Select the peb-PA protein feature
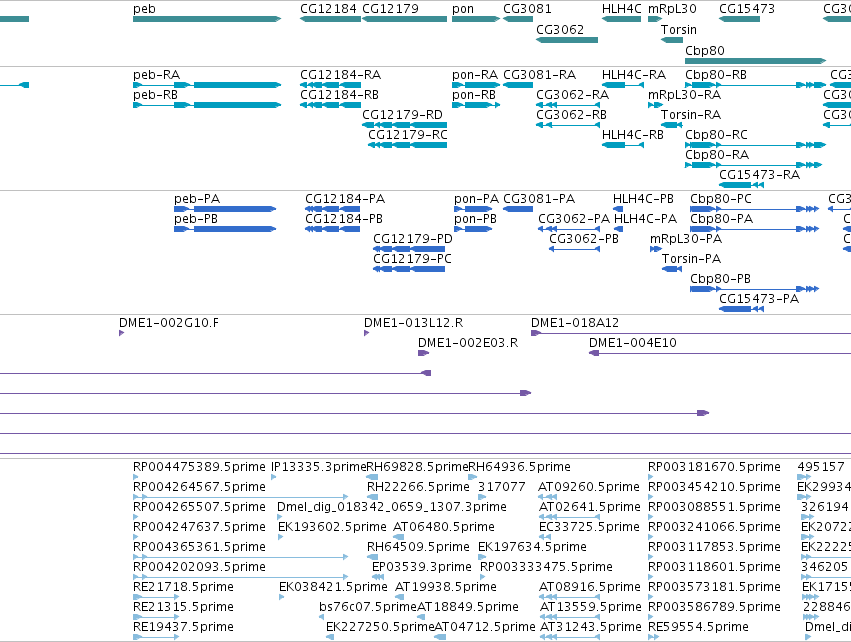The height and width of the screenshot is (642, 851). click(225, 209)
